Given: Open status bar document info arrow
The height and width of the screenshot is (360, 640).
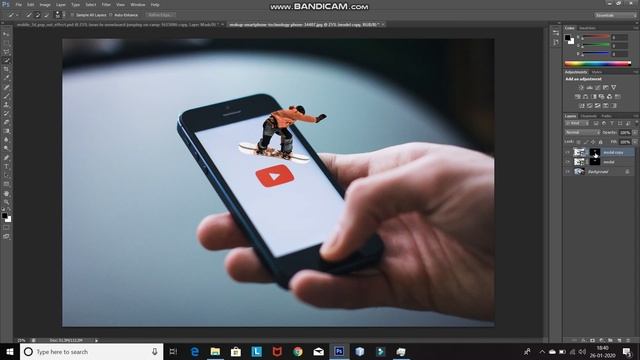Looking at the screenshot, I should (x=97, y=340).
